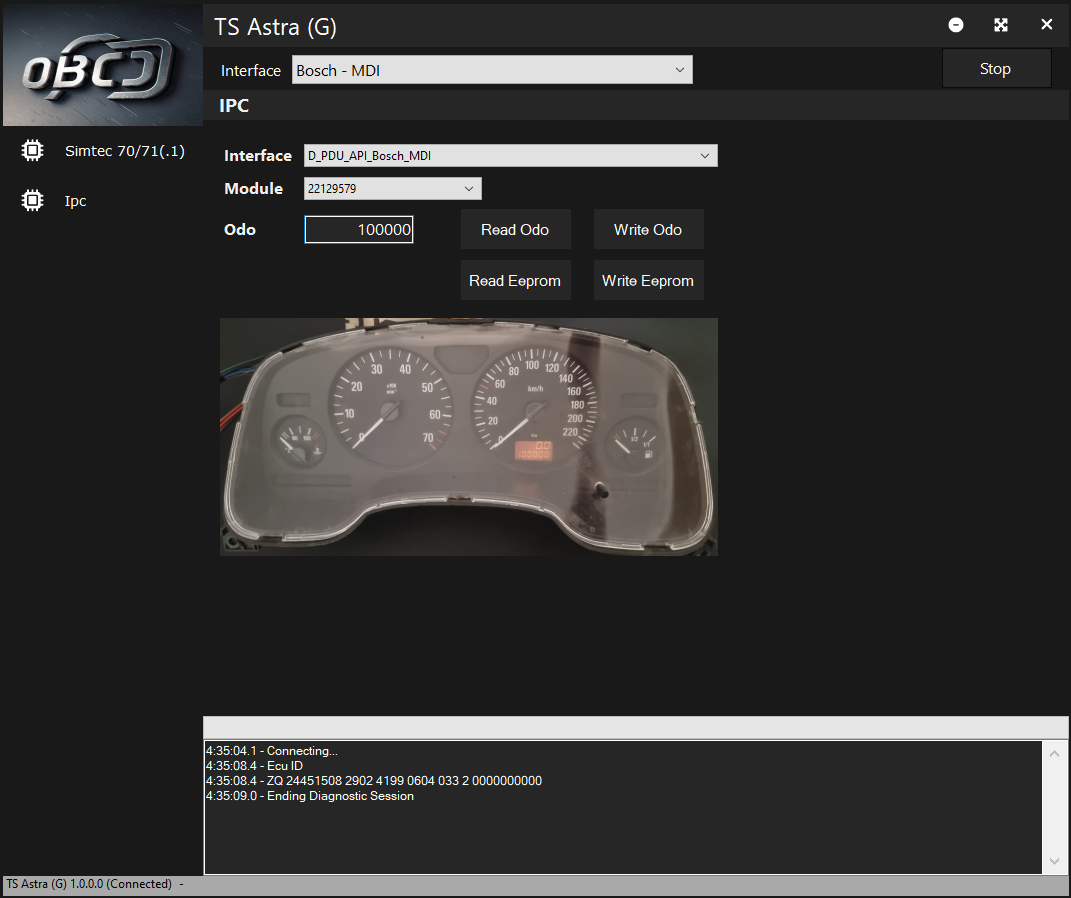Screen dimensions: 1071x898
Task: Select Simtec 70/71(.1) in sidebar
Action: (124, 151)
